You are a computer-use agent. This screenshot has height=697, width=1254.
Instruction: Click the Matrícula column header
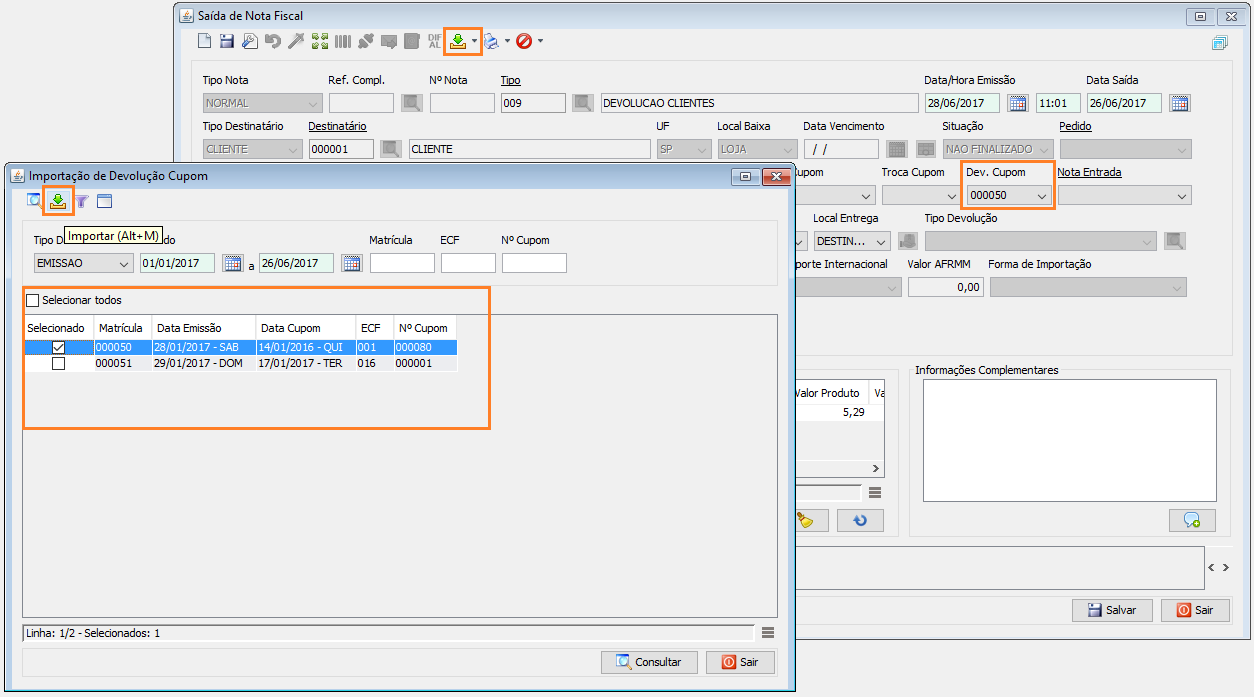121,328
